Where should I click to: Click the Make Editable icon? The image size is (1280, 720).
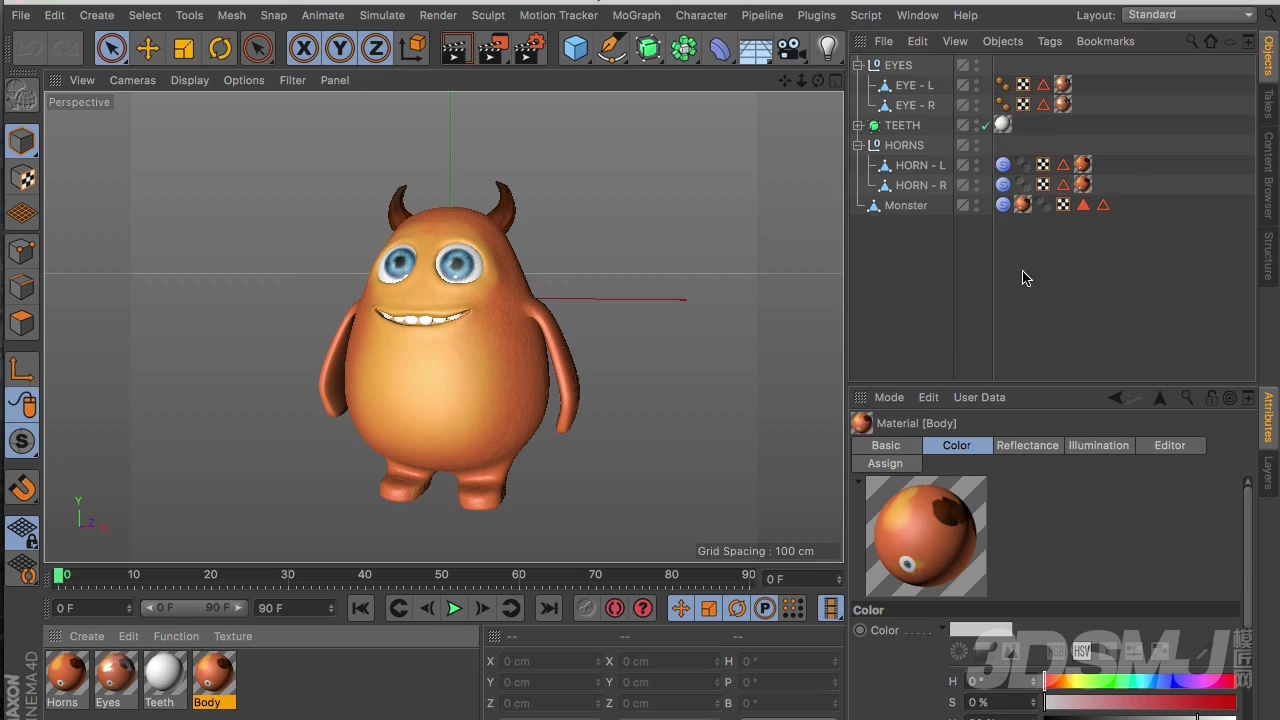click(x=22, y=96)
